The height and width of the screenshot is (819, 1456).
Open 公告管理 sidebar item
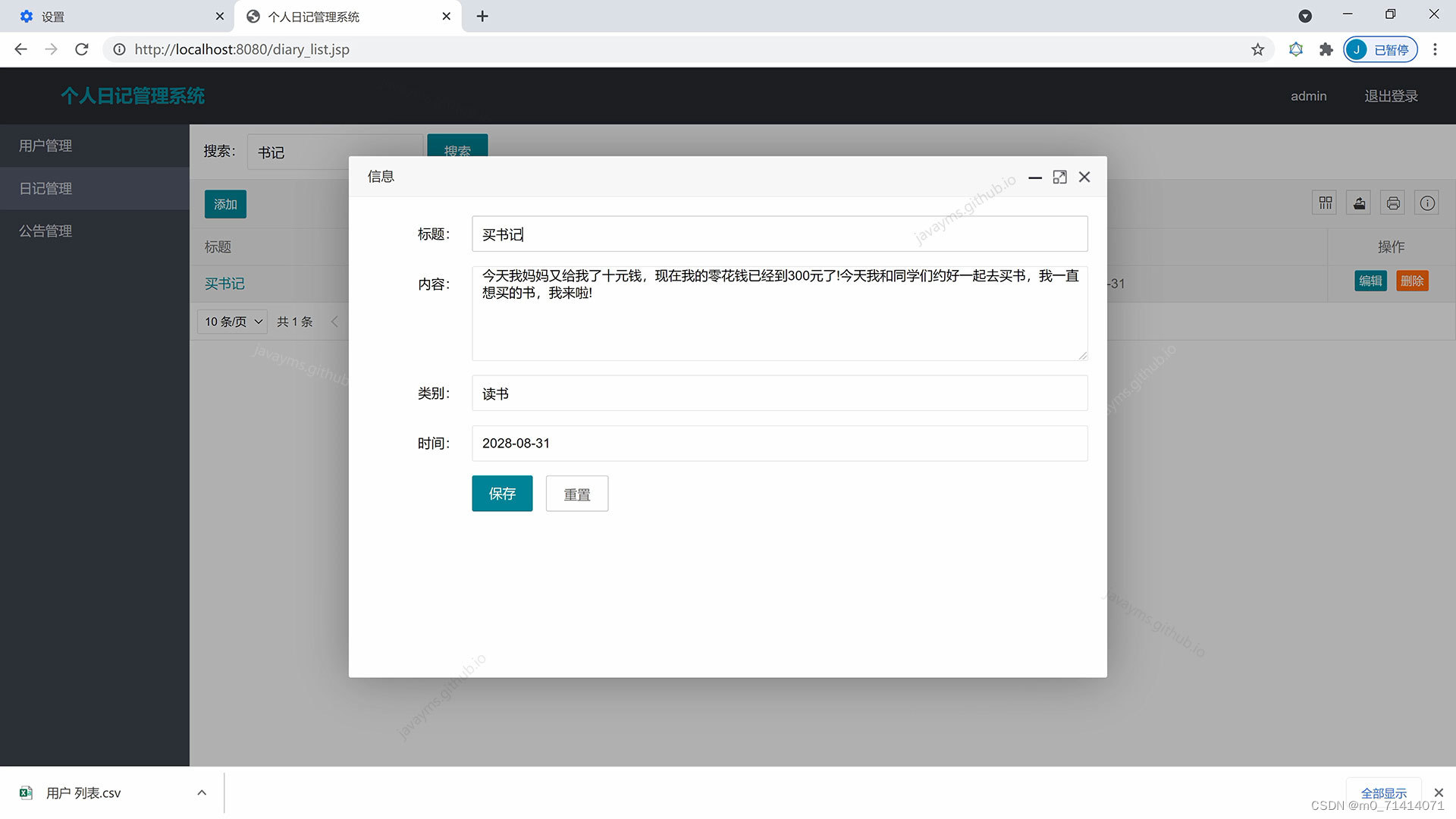point(45,231)
